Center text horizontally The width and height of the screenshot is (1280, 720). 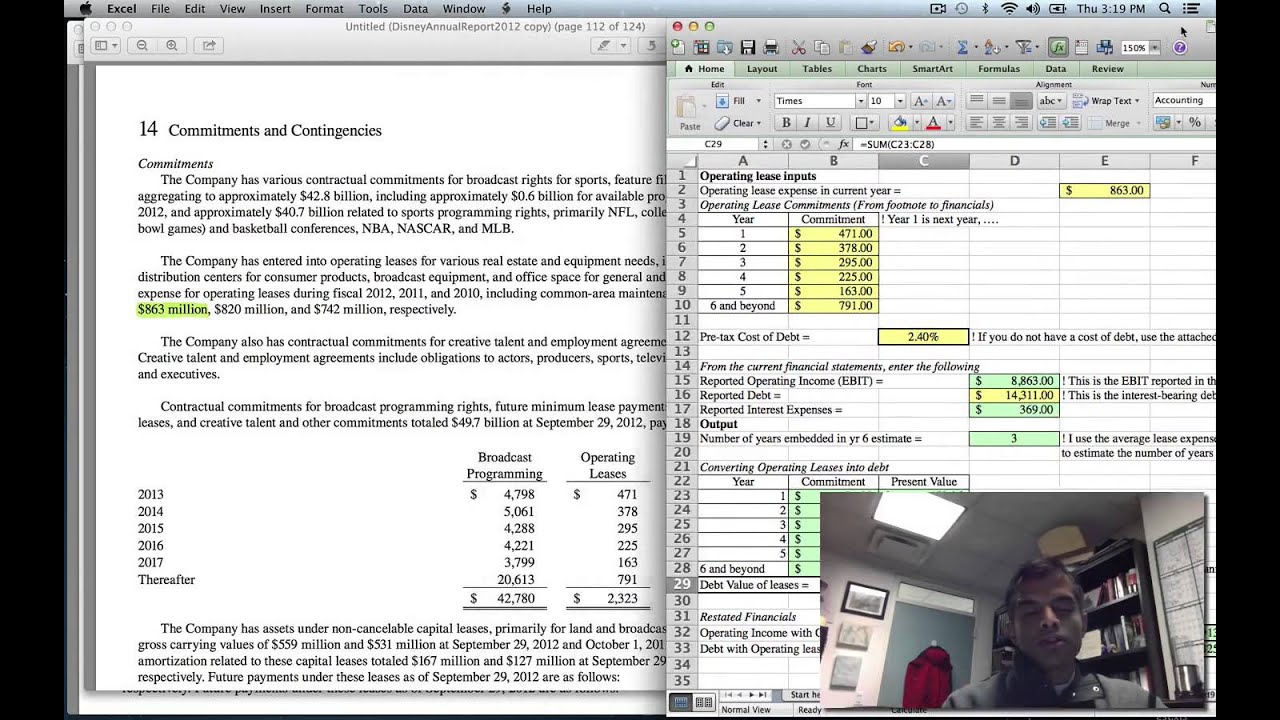tap(999, 122)
